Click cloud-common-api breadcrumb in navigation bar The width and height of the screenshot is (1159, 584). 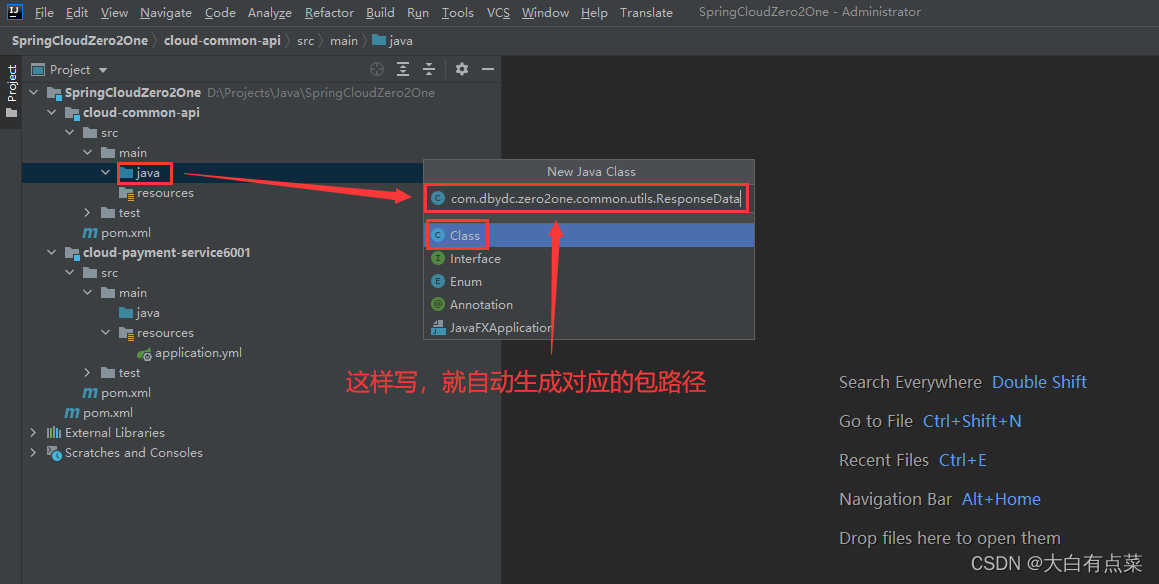tap(222, 41)
